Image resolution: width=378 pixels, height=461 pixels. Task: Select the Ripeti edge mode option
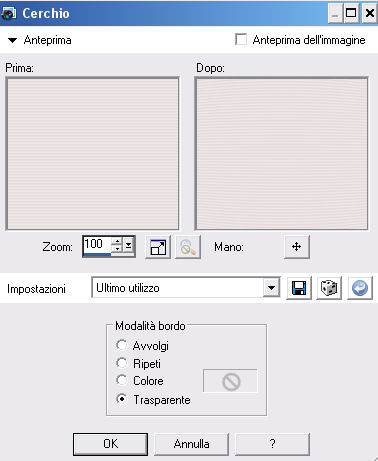[x=121, y=363]
